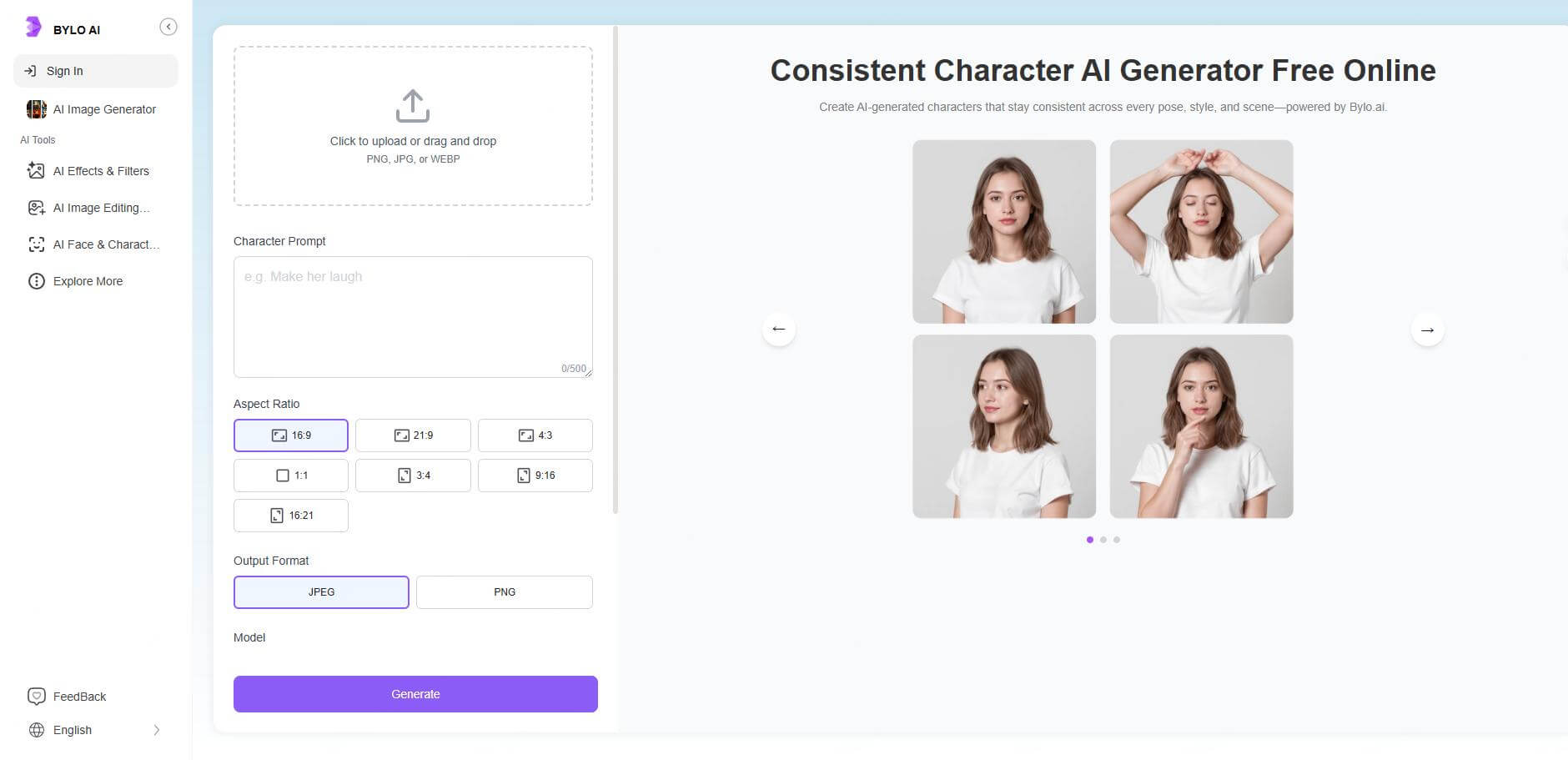Select the 9:16 portrait ratio button

[535, 476]
